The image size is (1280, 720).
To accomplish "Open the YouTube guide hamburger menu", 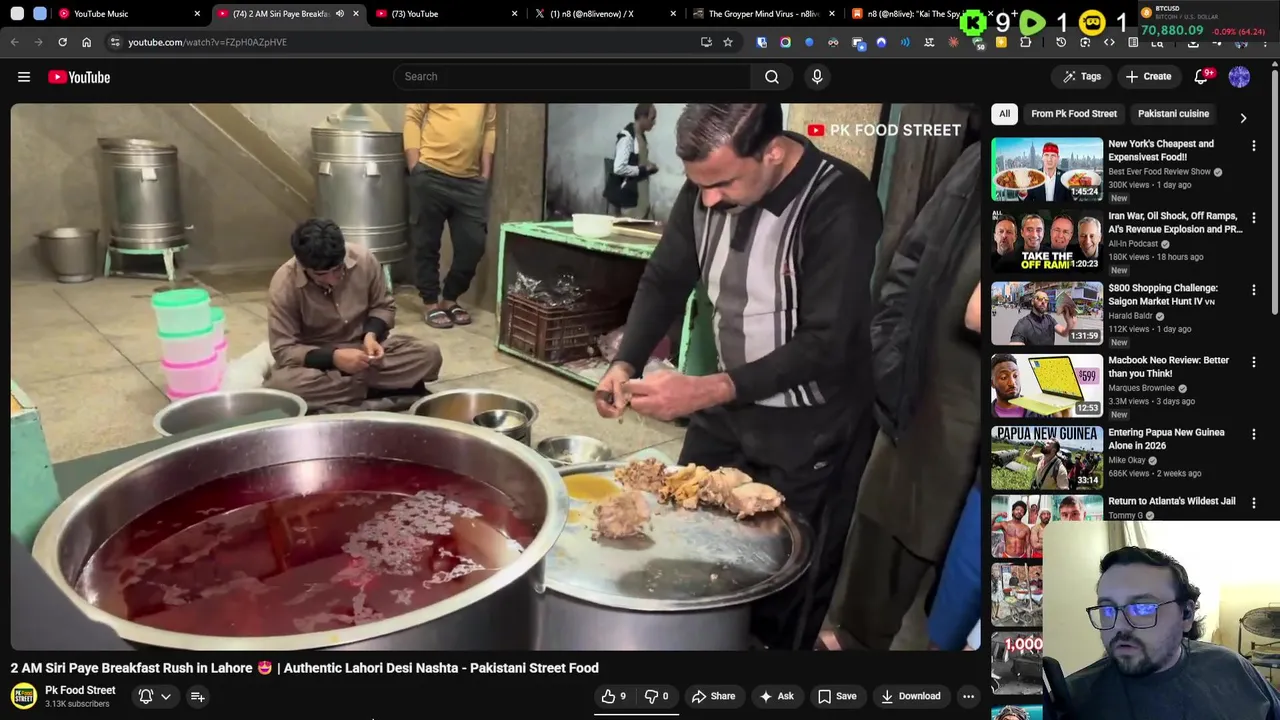I will (24, 77).
